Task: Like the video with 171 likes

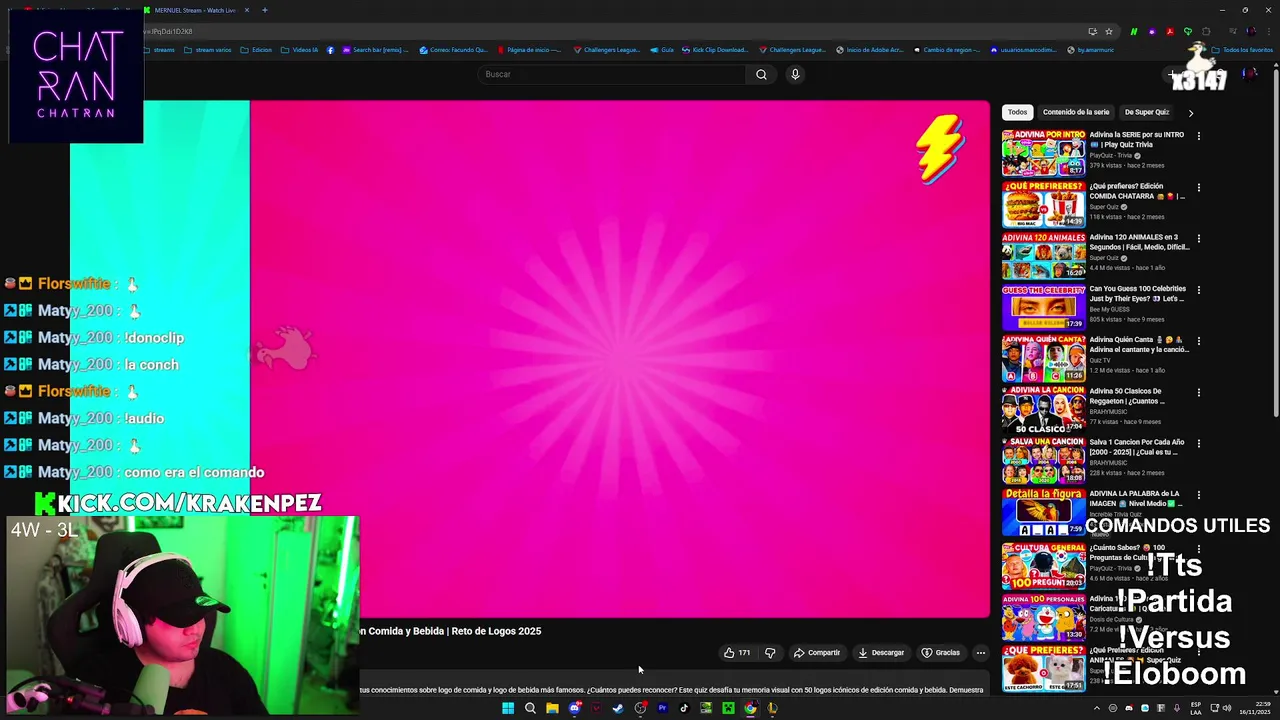Action: [x=737, y=653]
